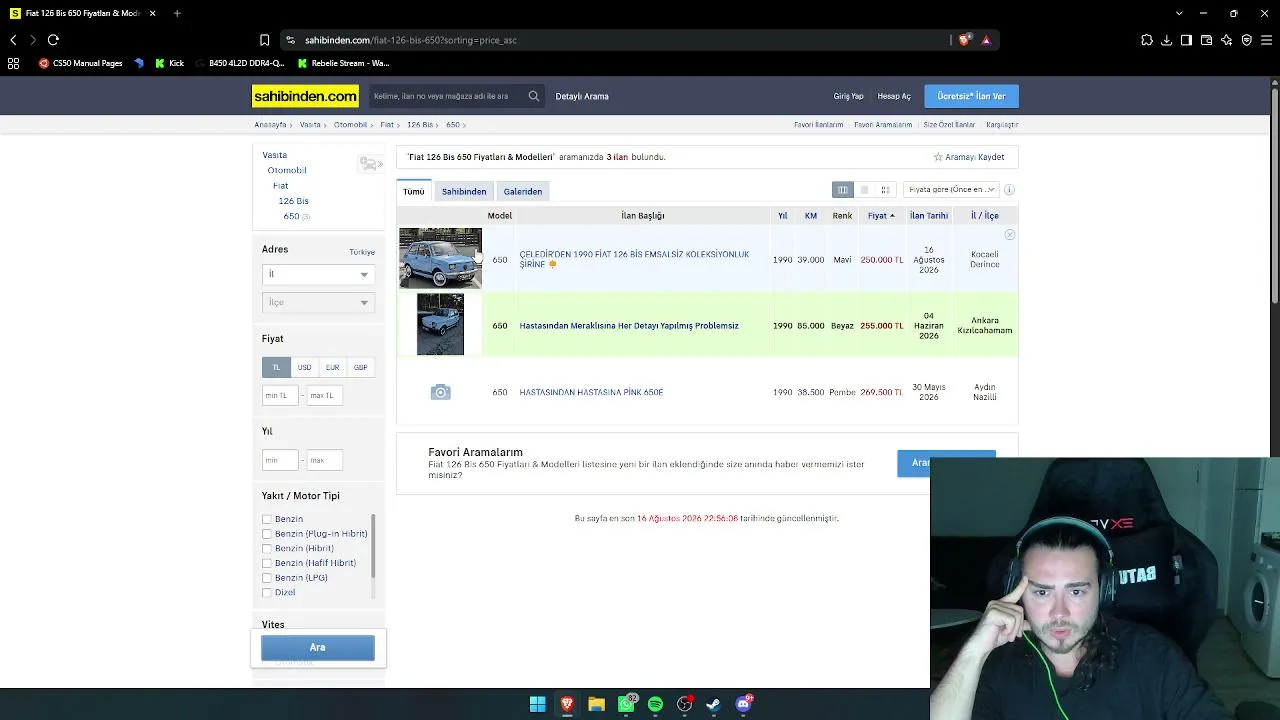Check the Benzin fuel type checkbox
Image resolution: width=1280 pixels, height=720 pixels.
(267, 519)
